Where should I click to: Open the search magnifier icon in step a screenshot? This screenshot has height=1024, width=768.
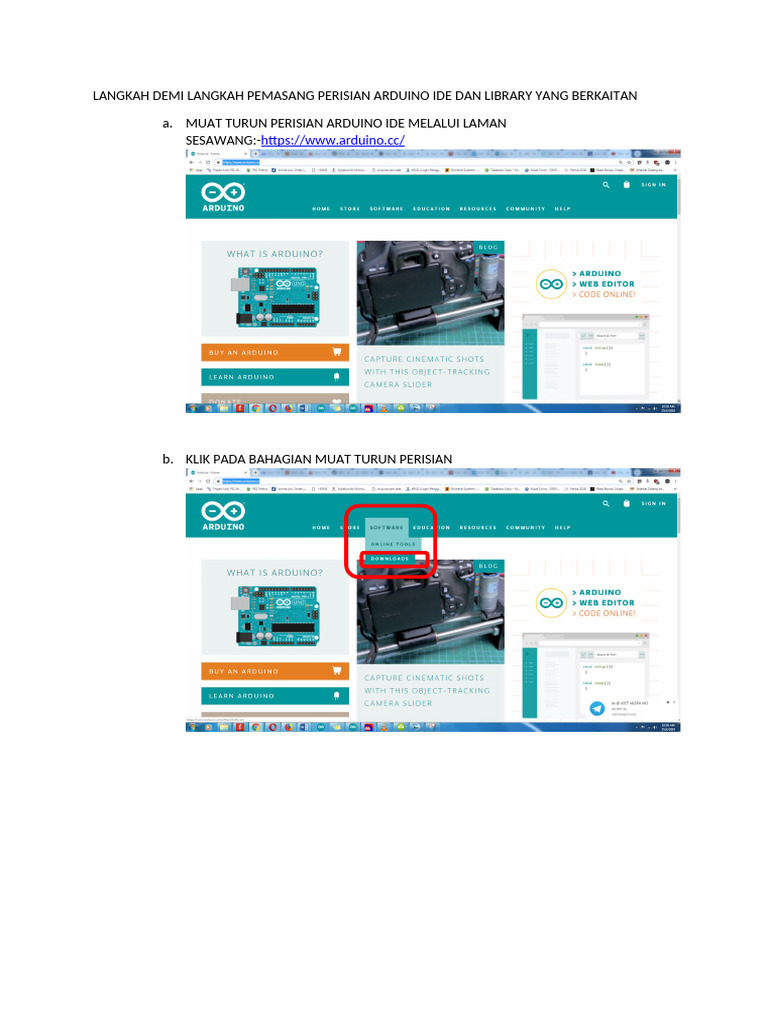point(606,185)
